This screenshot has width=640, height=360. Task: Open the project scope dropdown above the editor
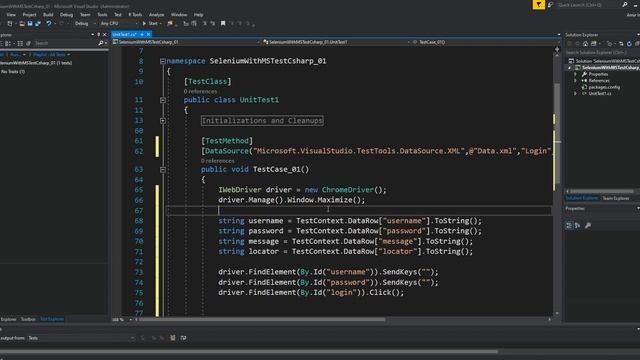[187, 42]
